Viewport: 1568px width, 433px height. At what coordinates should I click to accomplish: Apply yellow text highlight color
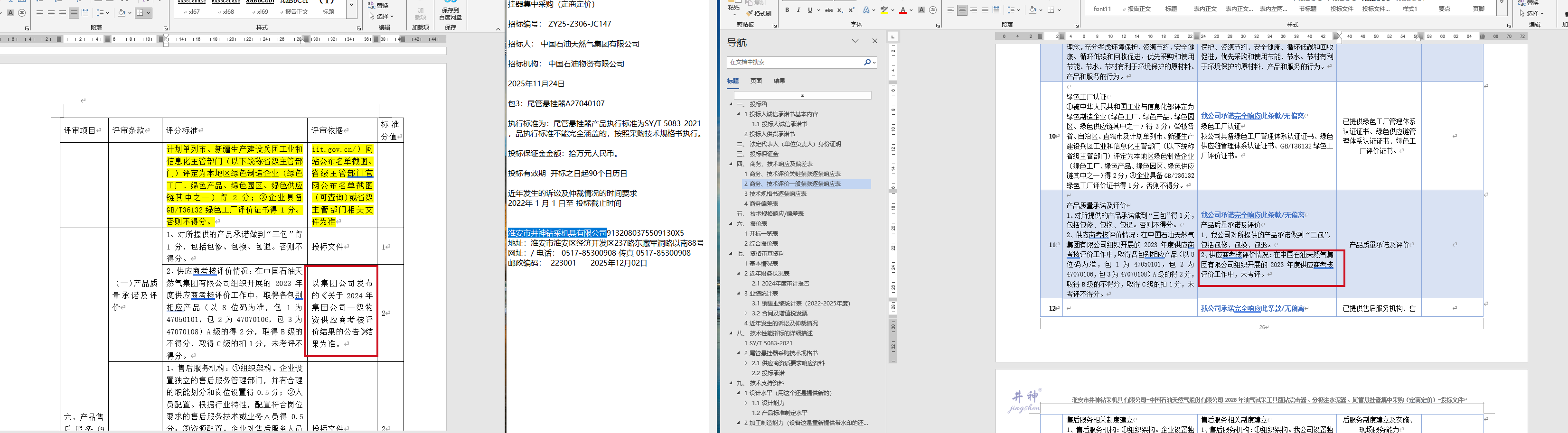pyautogui.click(x=884, y=10)
